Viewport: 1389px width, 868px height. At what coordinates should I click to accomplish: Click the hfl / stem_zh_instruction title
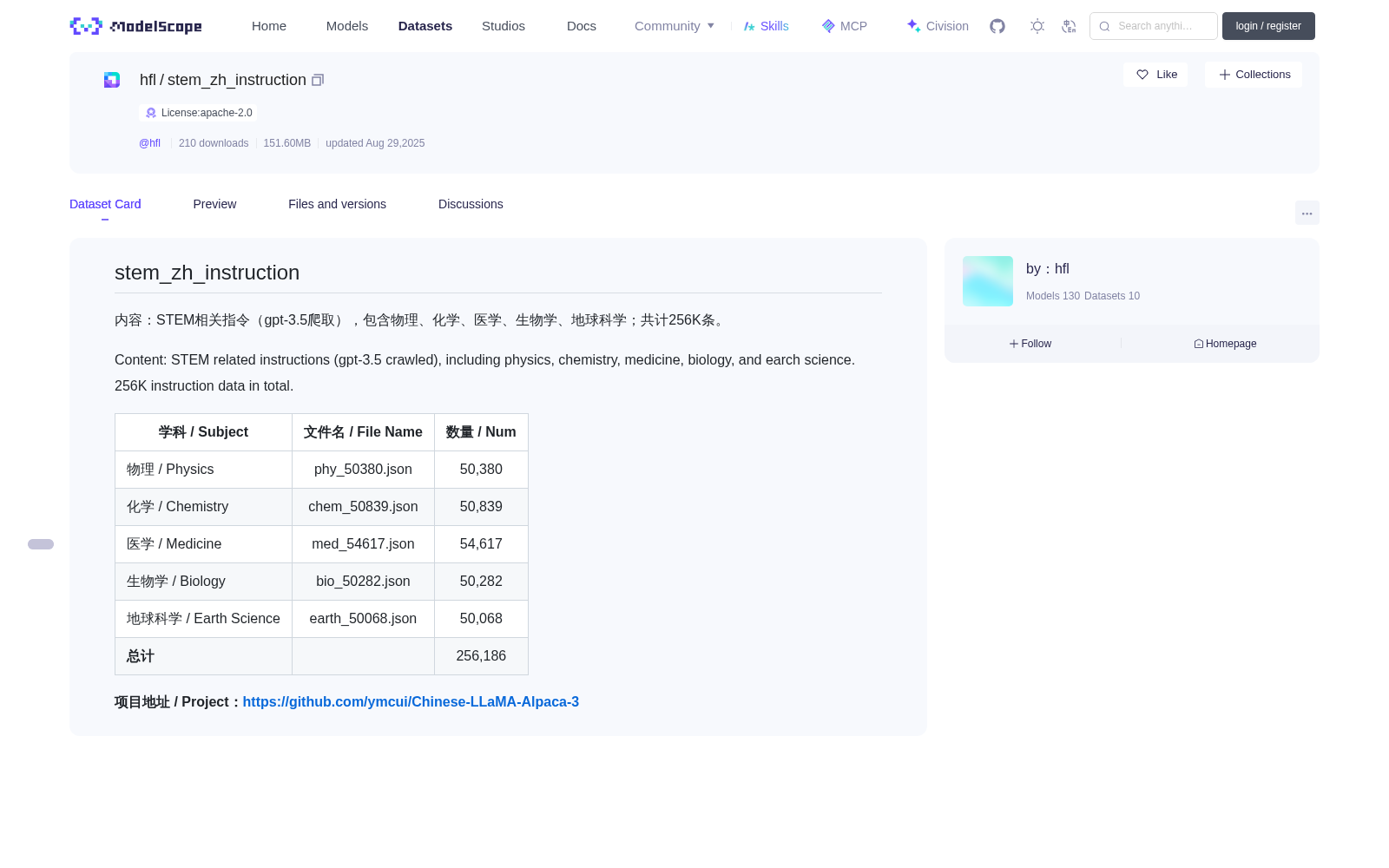[223, 80]
